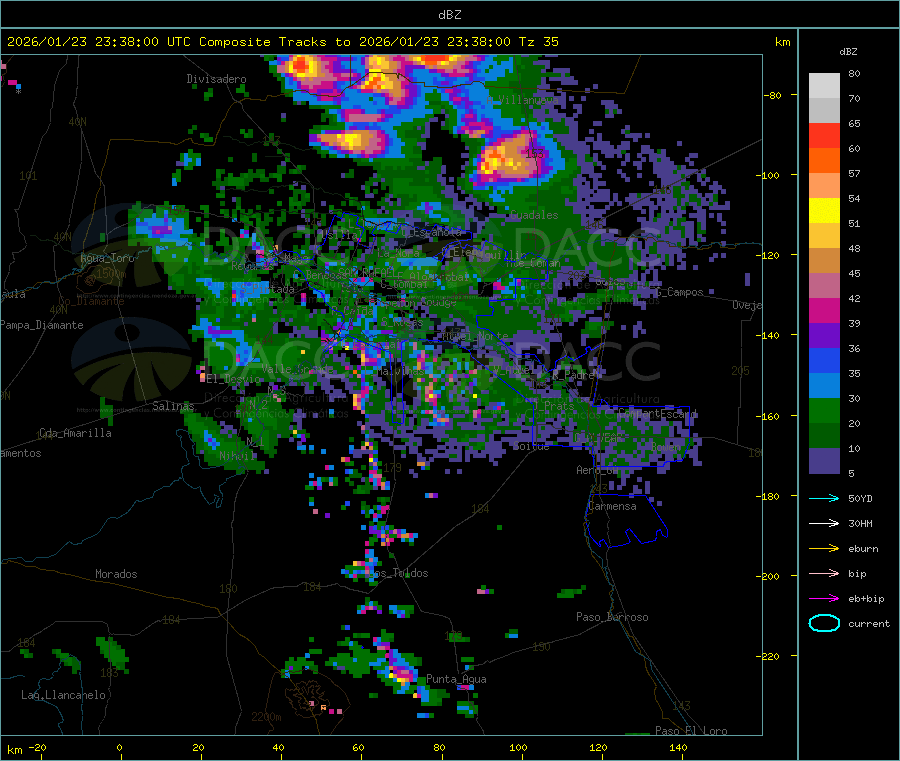Click the 'Guadales' map label

click(x=534, y=215)
